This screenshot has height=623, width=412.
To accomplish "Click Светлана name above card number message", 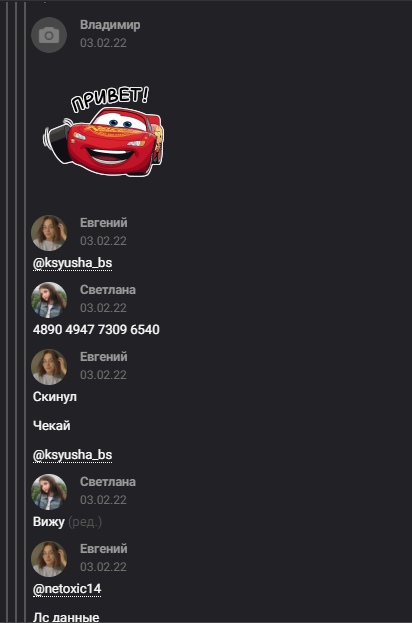I will tap(108, 290).
